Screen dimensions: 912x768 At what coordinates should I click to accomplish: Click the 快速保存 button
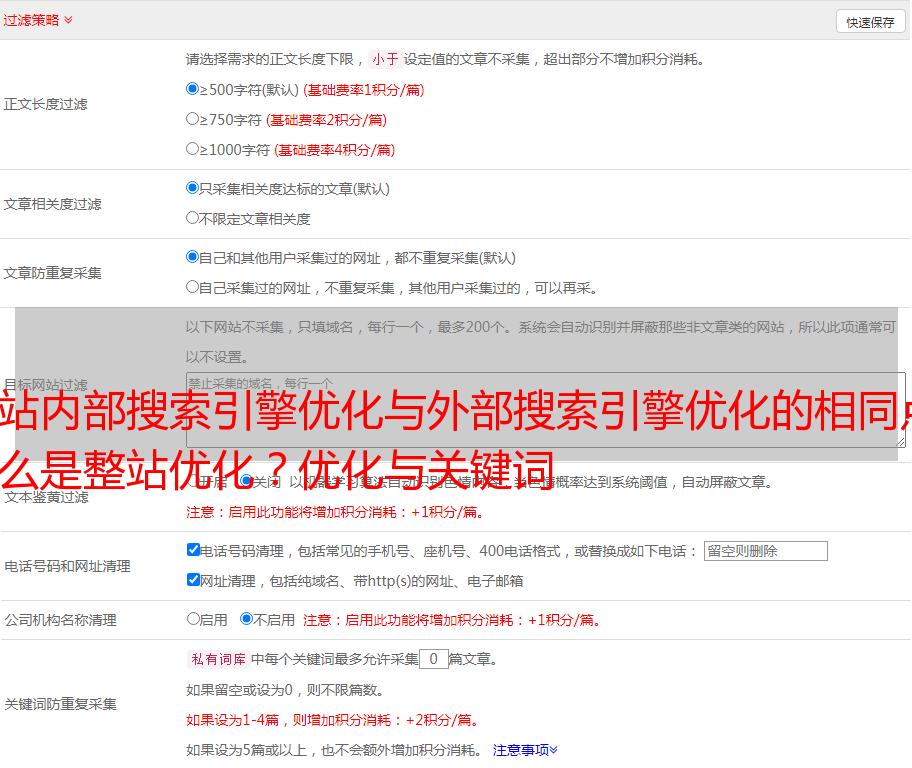tap(870, 22)
